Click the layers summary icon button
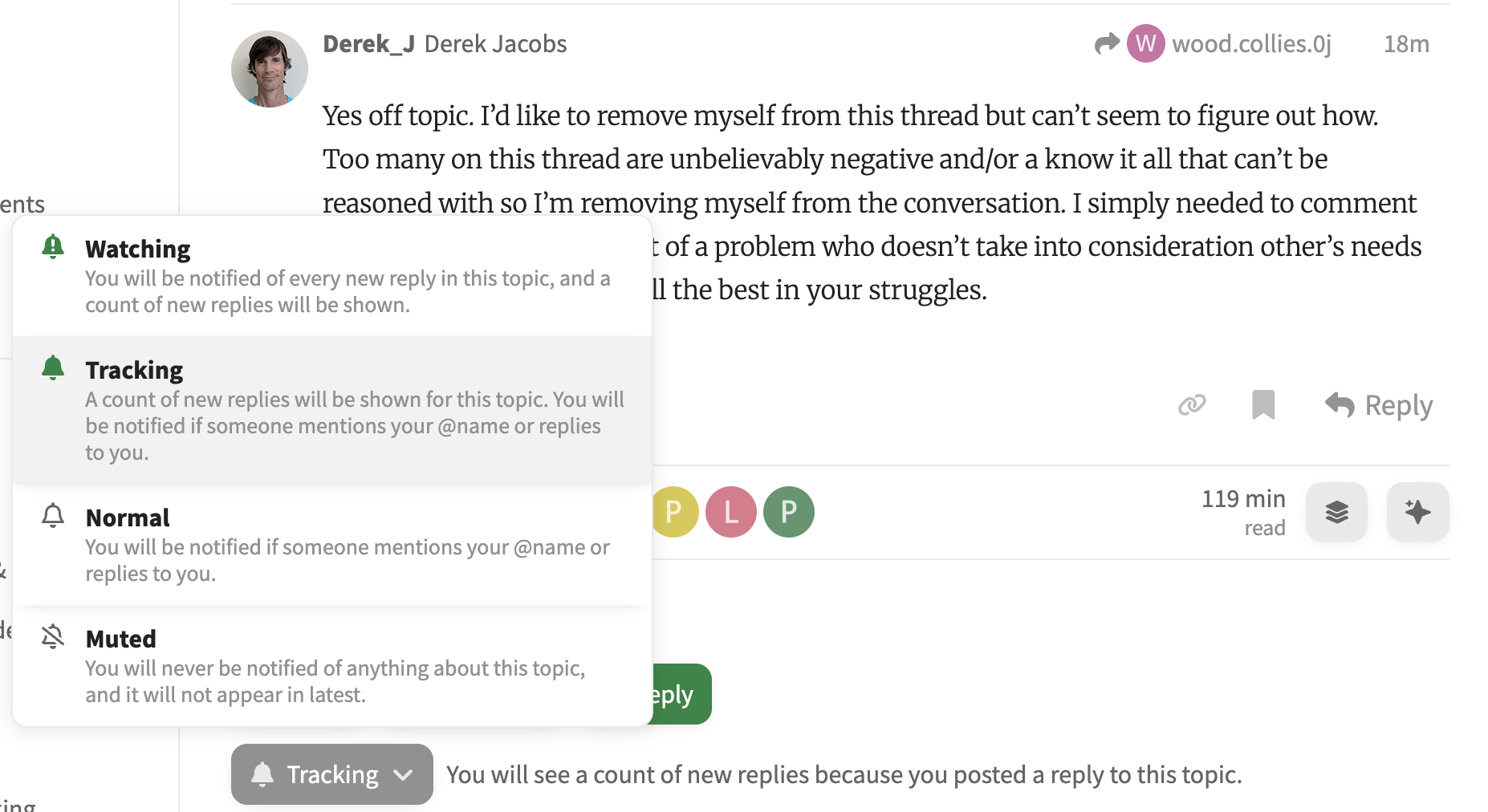 1336,512
